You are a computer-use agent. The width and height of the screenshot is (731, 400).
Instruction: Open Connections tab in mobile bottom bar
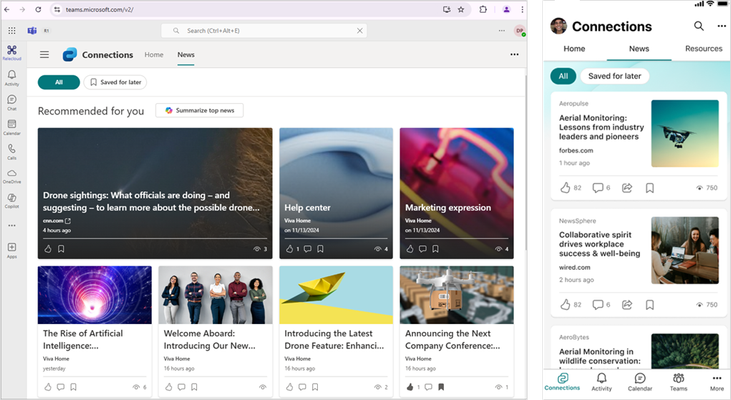[x=562, y=382]
